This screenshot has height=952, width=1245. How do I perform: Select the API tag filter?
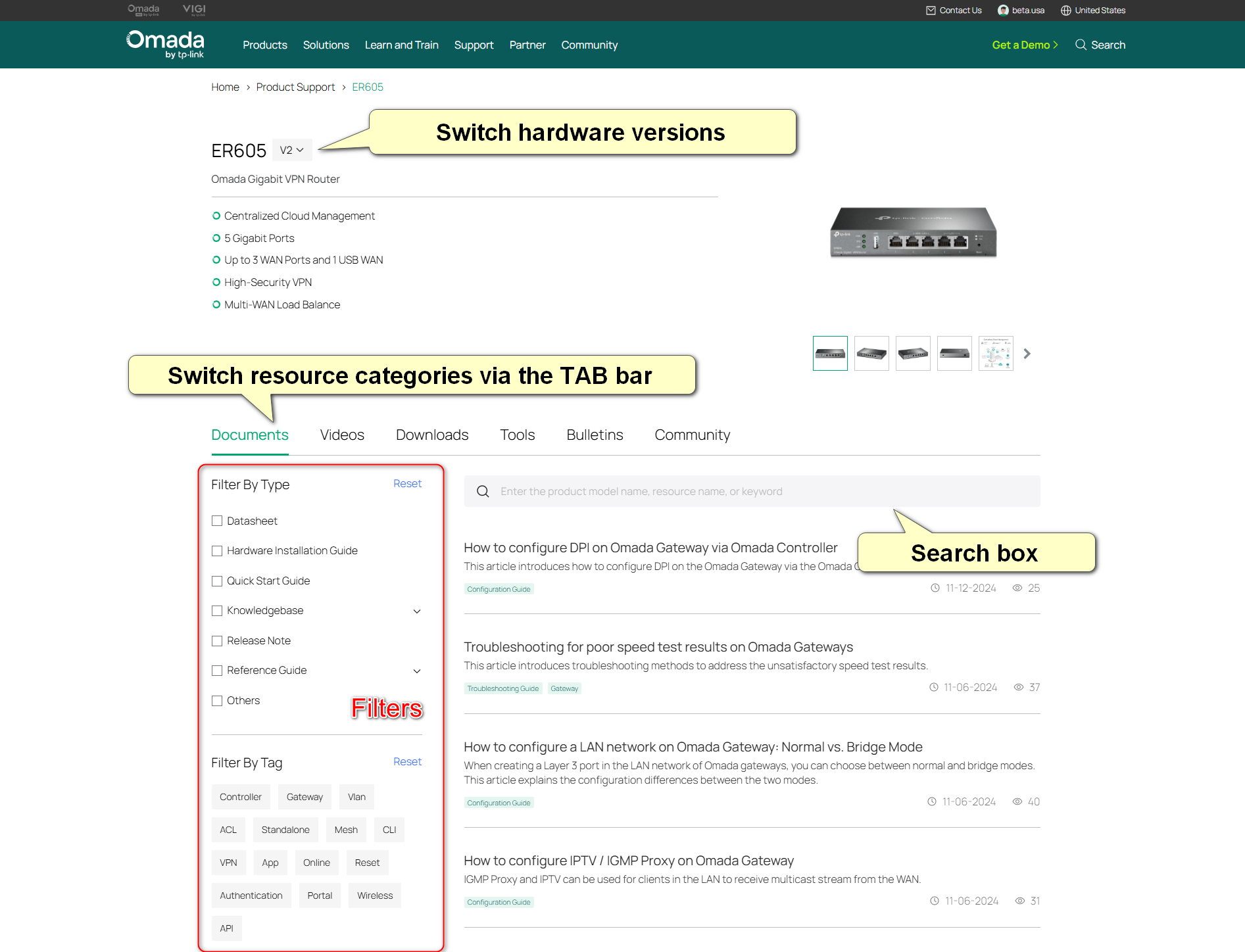point(227,928)
